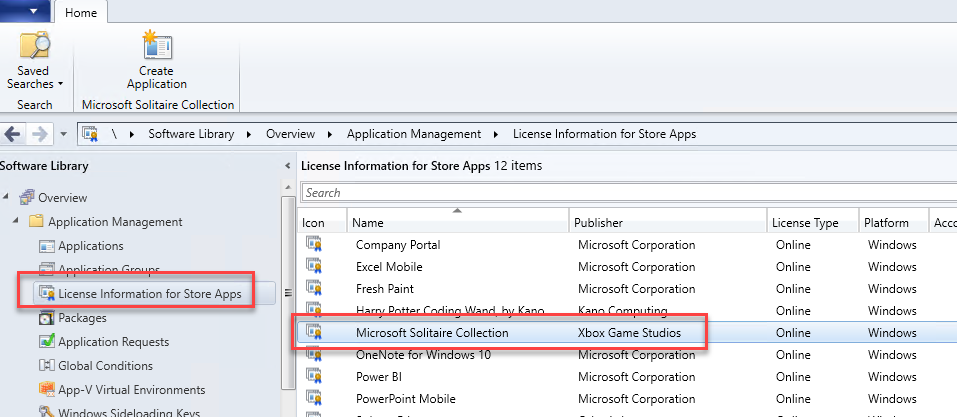Screen dimensions: 957x417
Task: Select OneNote for Windows 10 row
Action: click(x=627, y=355)
